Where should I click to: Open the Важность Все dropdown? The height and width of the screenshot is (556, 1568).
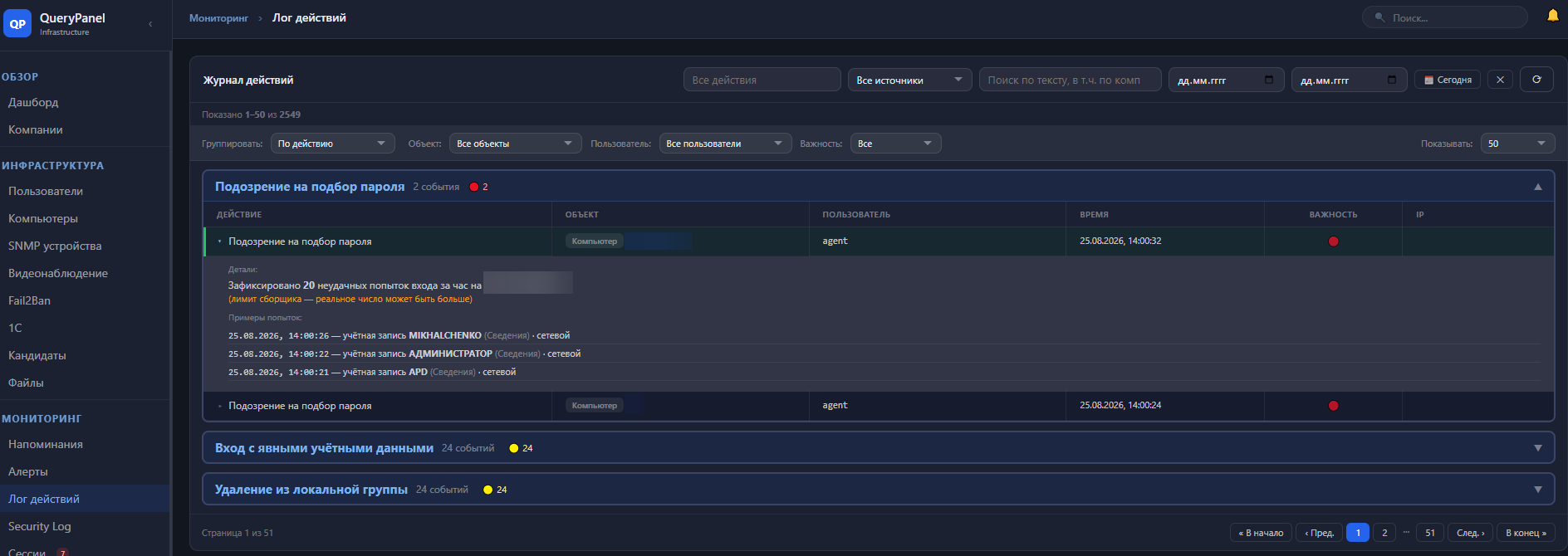pos(895,144)
